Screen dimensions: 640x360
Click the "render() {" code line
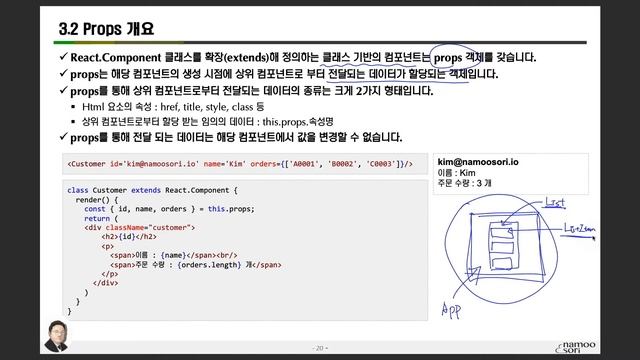[97, 200]
